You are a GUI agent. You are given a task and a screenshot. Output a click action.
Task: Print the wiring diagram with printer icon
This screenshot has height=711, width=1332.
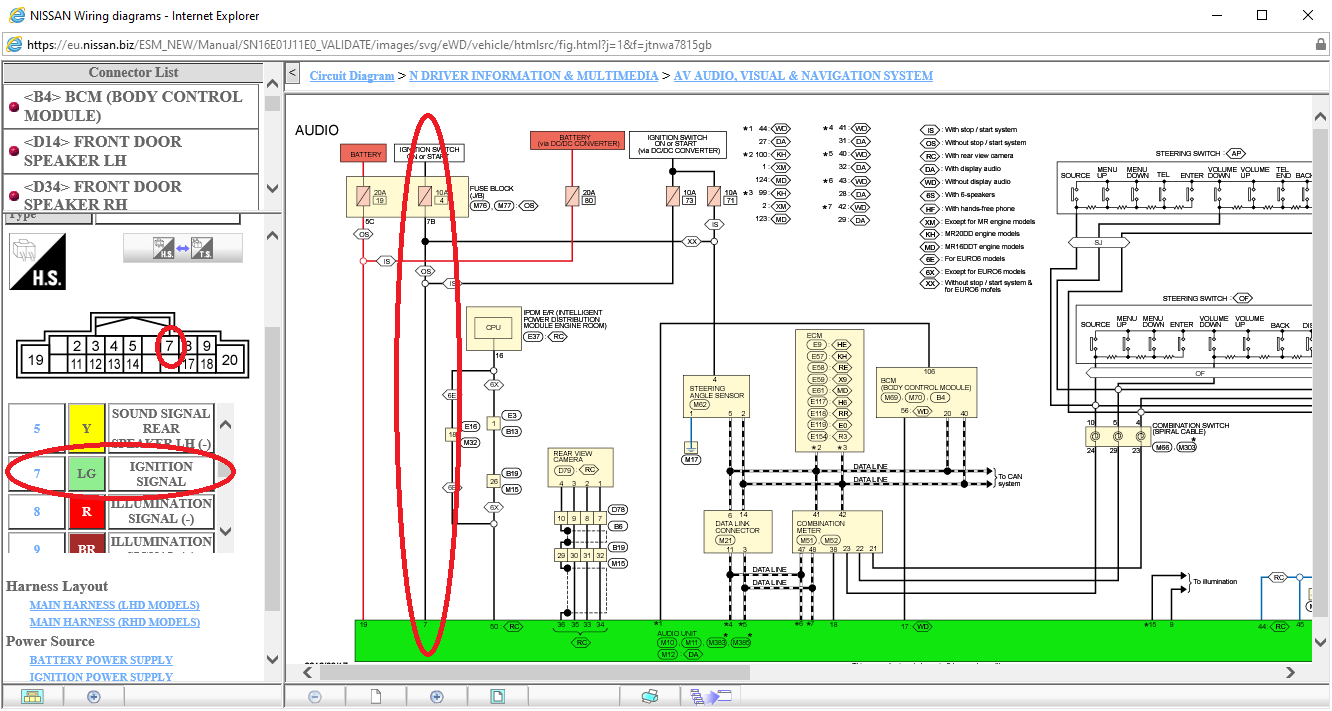[650, 696]
